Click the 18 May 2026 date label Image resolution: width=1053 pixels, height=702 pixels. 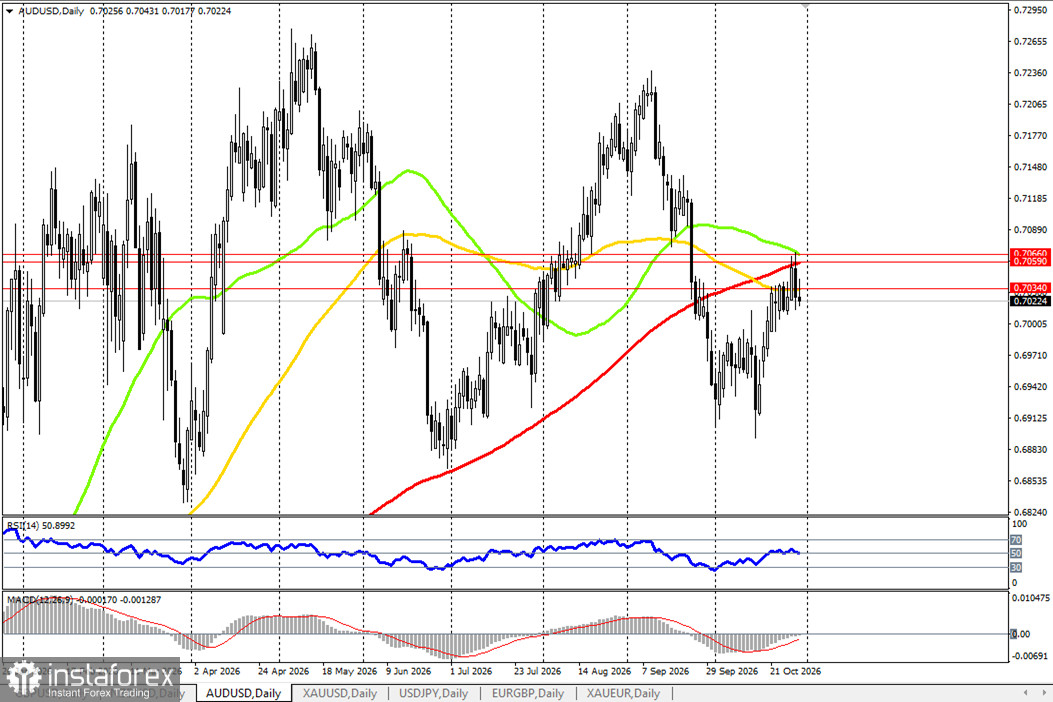click(x=349, y=671)
